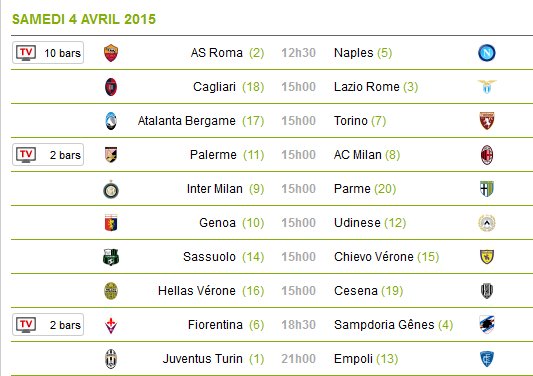Click the Fiorentina purple crest
Image resolution: width=533 pixels, height=376 pixels.
coord(111,325)
